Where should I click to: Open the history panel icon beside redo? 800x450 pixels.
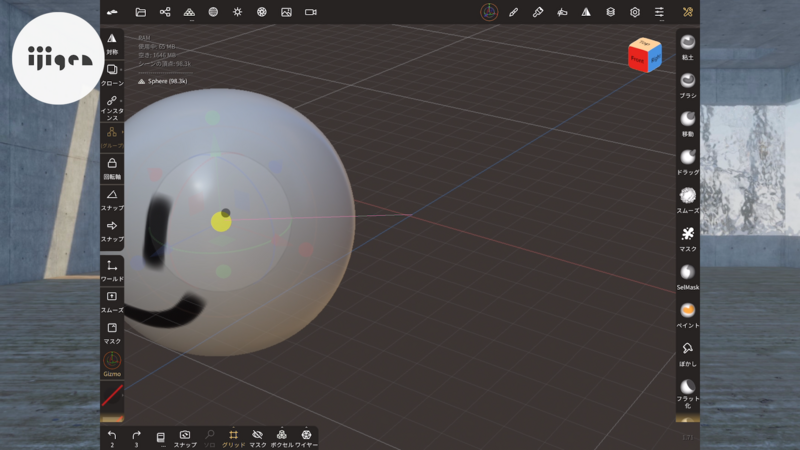click(161, 438)
